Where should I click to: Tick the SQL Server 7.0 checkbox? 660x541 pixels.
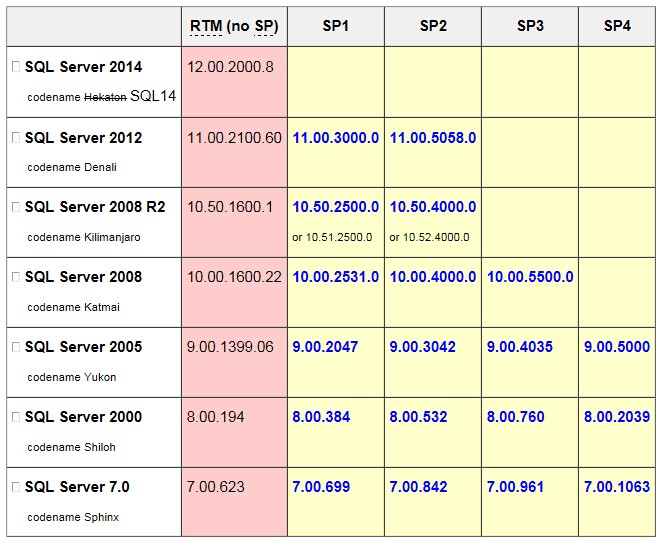point(16,487)
